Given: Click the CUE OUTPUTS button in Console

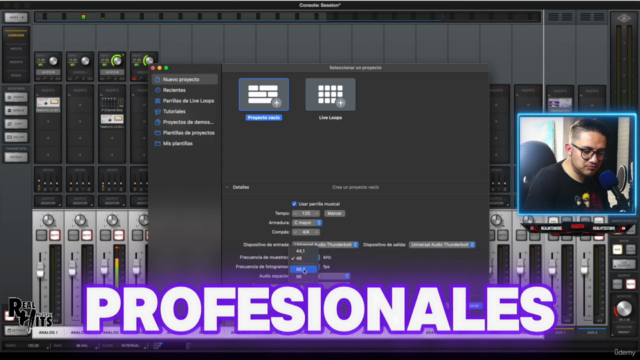Looking at the screenshot, I should 624,264.
